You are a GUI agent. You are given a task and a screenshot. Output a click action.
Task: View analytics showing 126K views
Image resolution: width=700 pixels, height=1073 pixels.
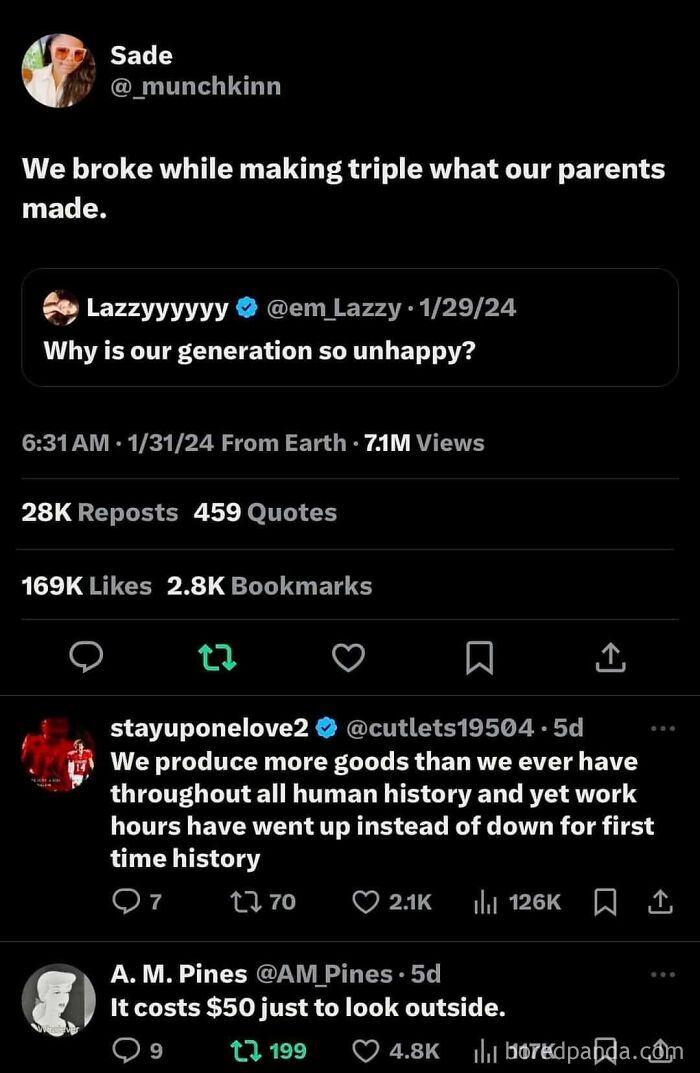485,902
